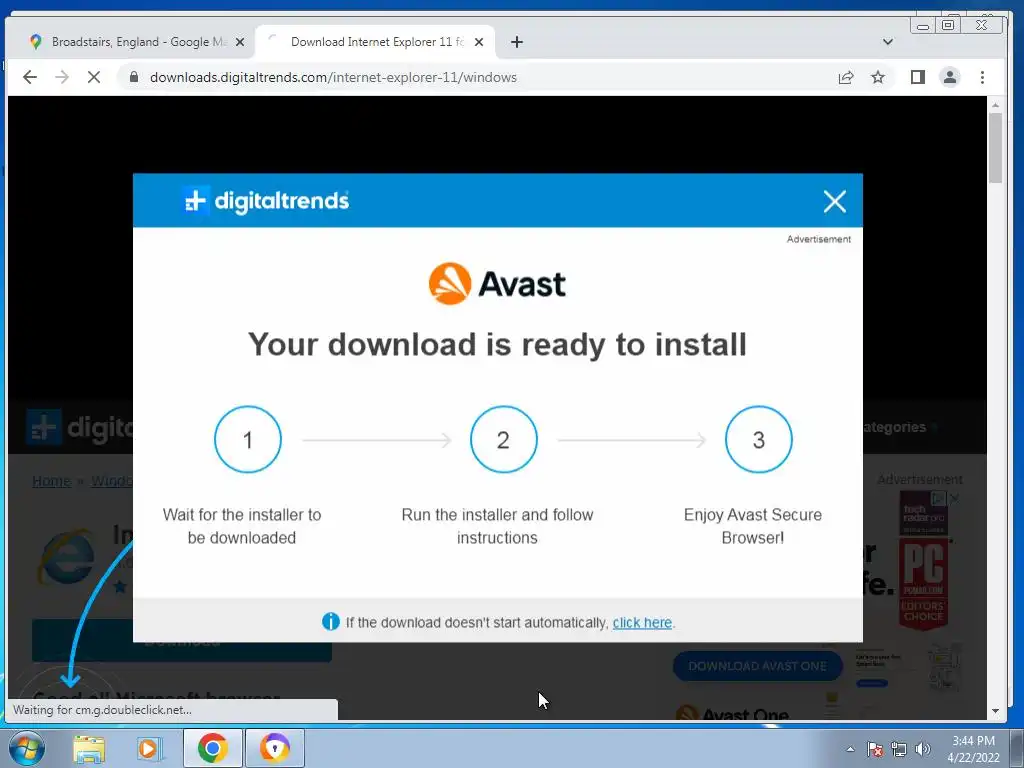
Task: Click the vertical scrollbar thumb
Action: click(995, 148)
